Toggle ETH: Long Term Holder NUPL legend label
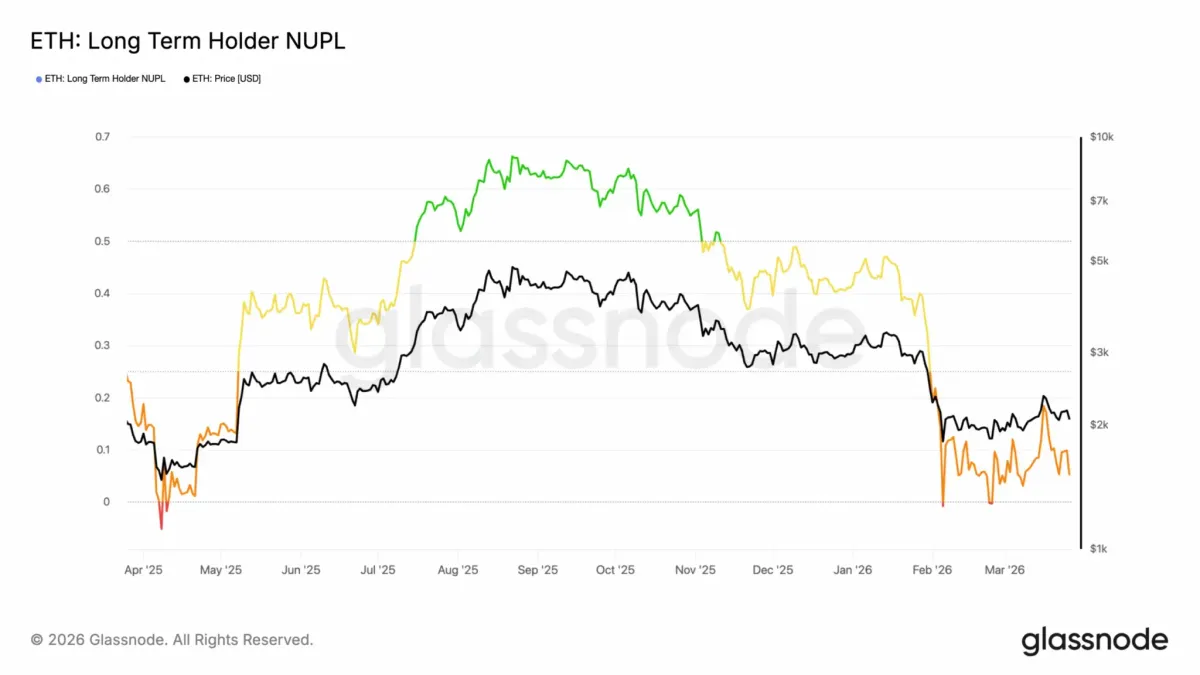1200x675 pixels. point(105,78)
